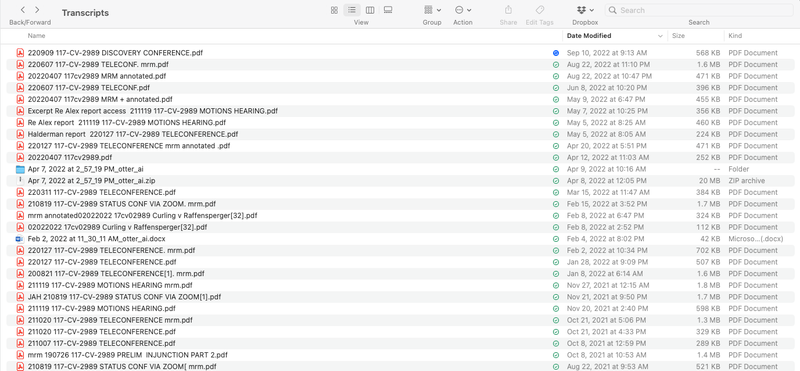Select file 20220407 117cv2989.pdf
This screenshot has height=371, width=800.
coord(70,158)
